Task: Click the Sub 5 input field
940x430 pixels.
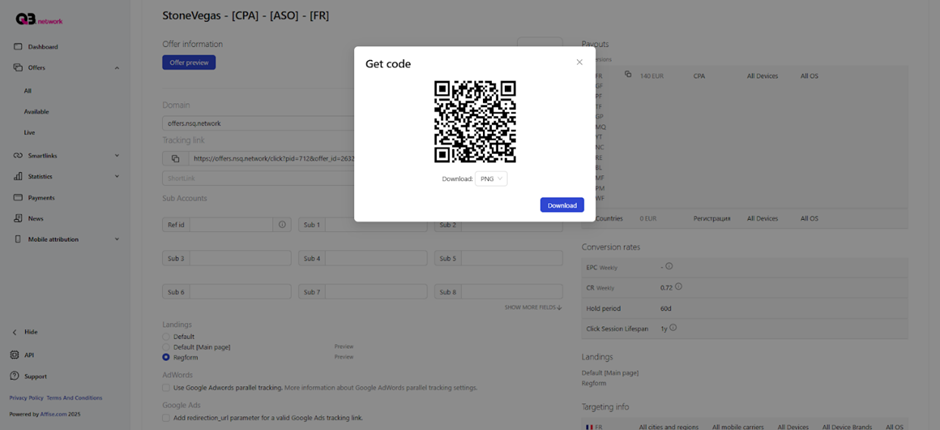Action: click(512, 258)
